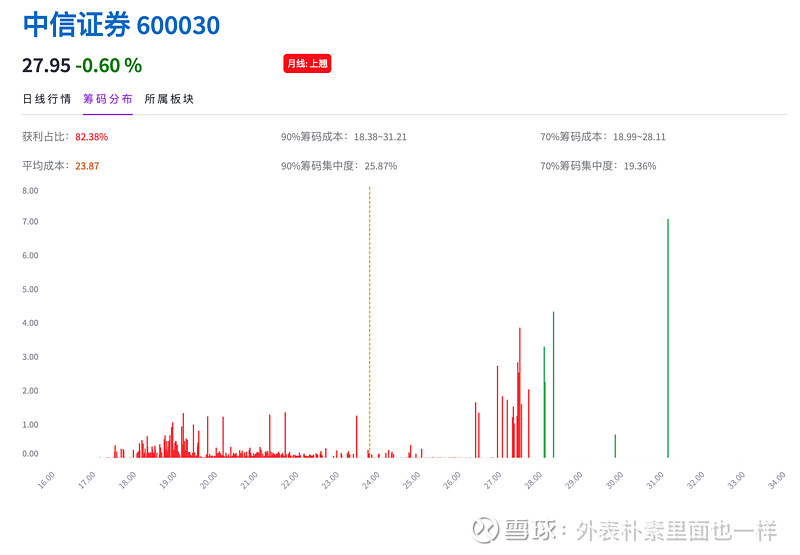
Task: Click the 20.00 x-axis label
Action: [x=208, y=480]
